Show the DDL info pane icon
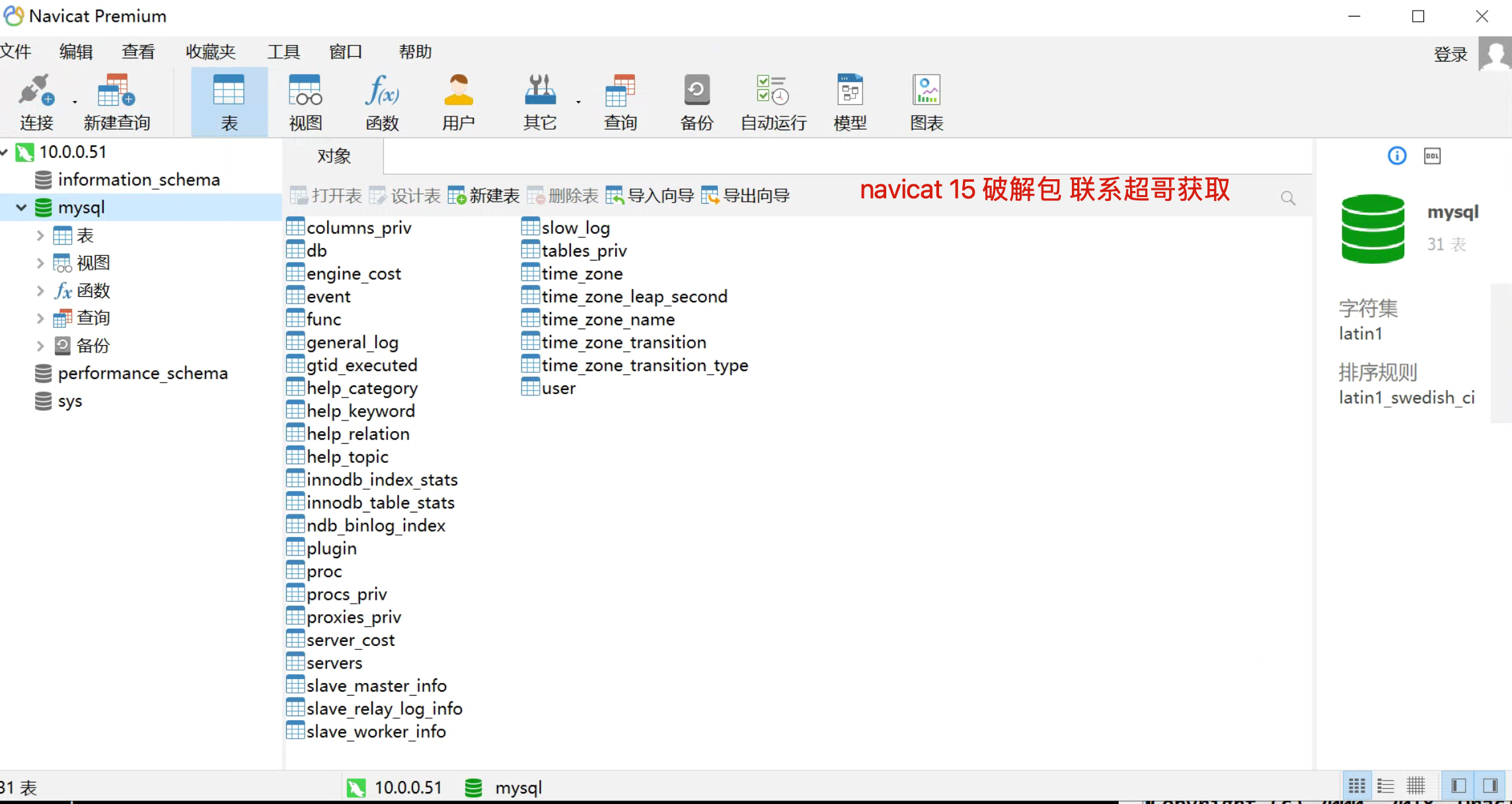This screenshot has width=1512, height=804. pyautogui.click(x=1432, y=156)
